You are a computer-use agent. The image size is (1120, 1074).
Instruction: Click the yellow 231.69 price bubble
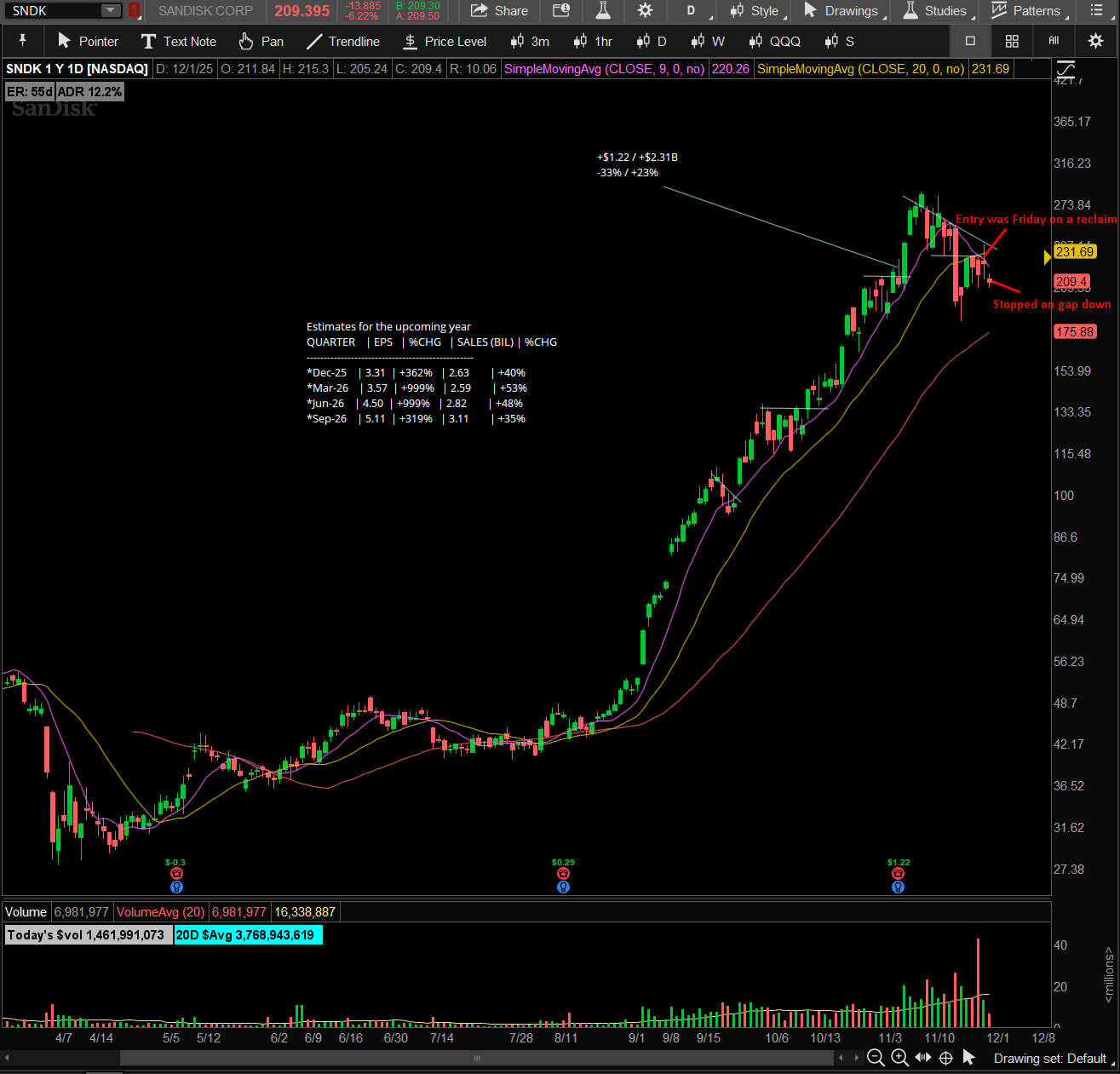pyautogui.click(x=1074, y=251)
